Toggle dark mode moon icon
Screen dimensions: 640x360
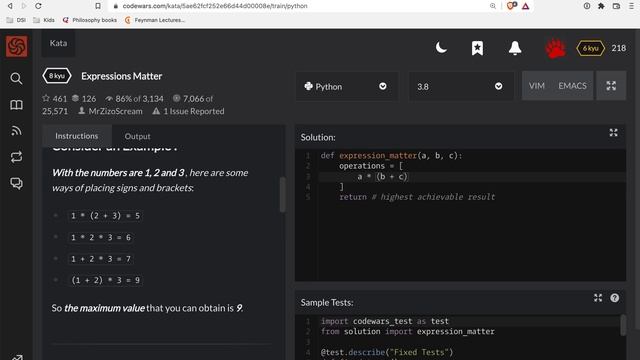coord(441,48)
